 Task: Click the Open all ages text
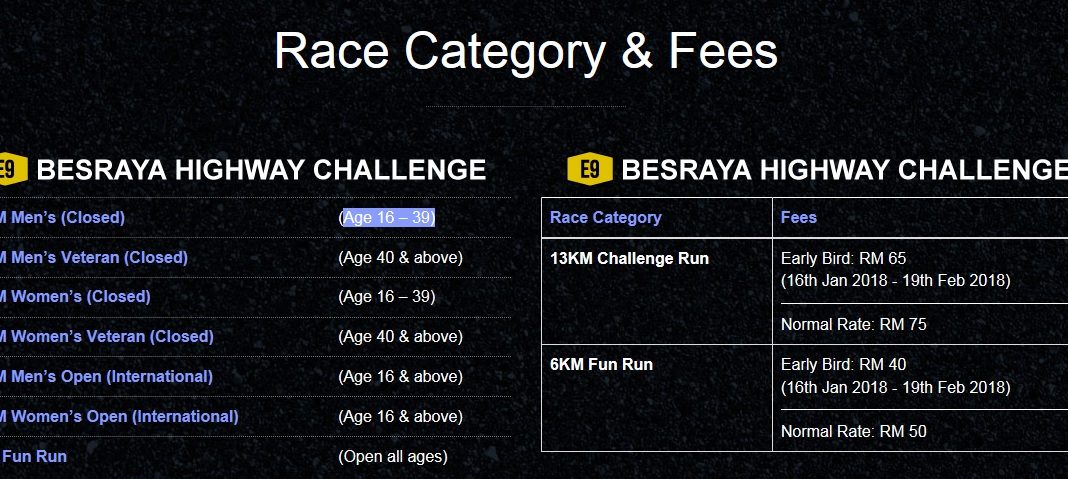393,457
